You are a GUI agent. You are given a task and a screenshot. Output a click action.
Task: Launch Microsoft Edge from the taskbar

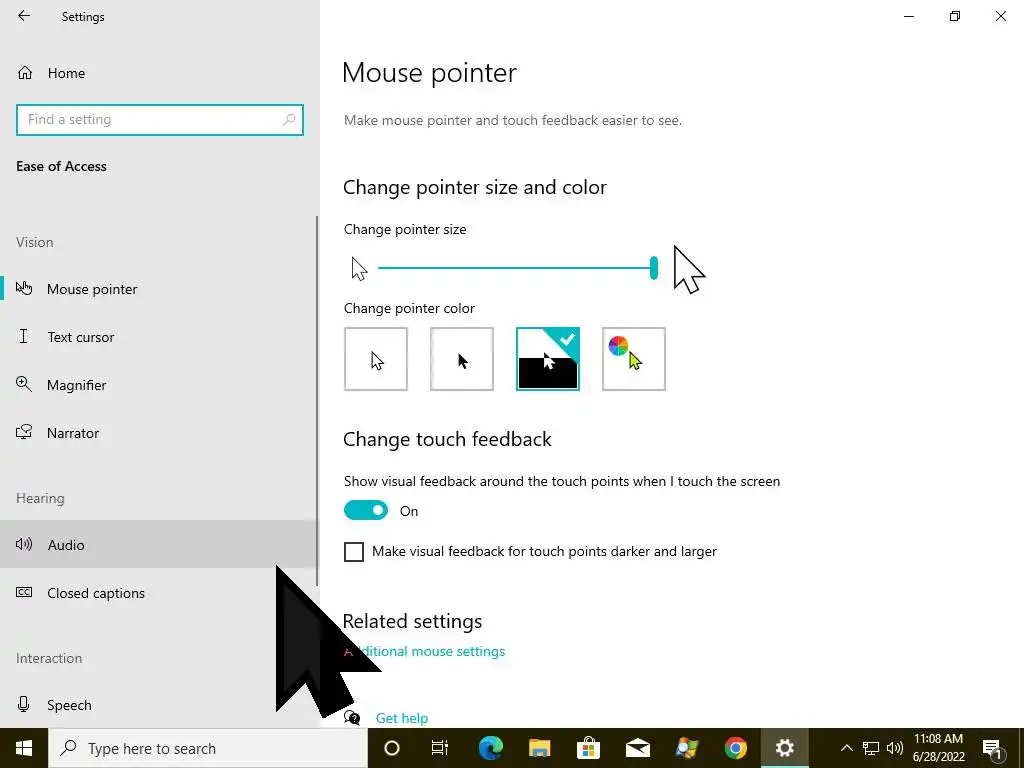click(x=490, y=748)
